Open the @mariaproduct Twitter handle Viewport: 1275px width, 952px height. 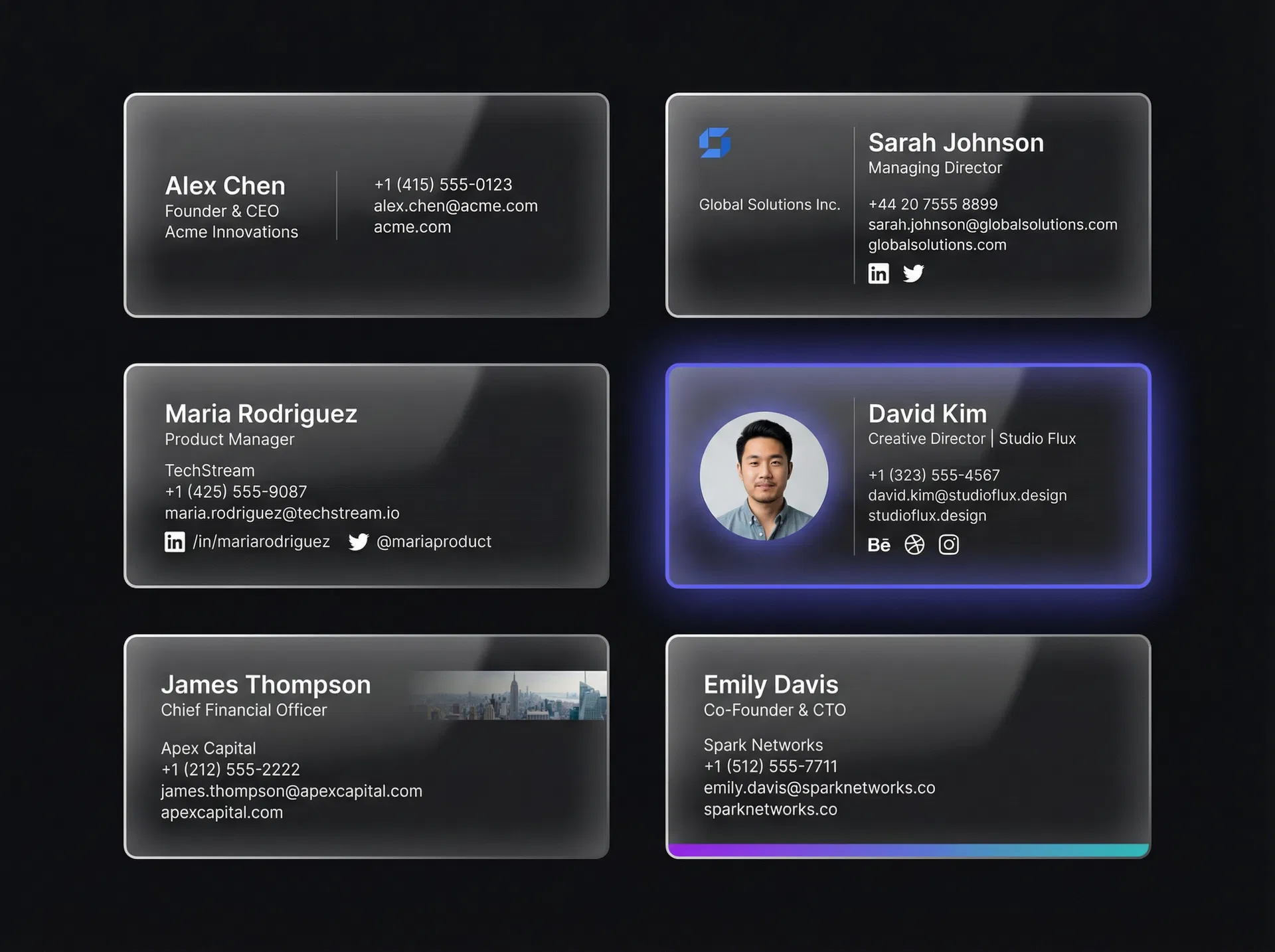click(434, 542)
